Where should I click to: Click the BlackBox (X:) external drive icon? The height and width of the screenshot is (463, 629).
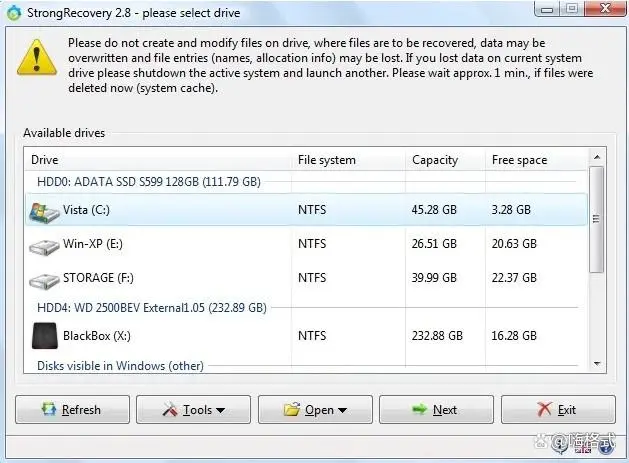pos(45,336)
